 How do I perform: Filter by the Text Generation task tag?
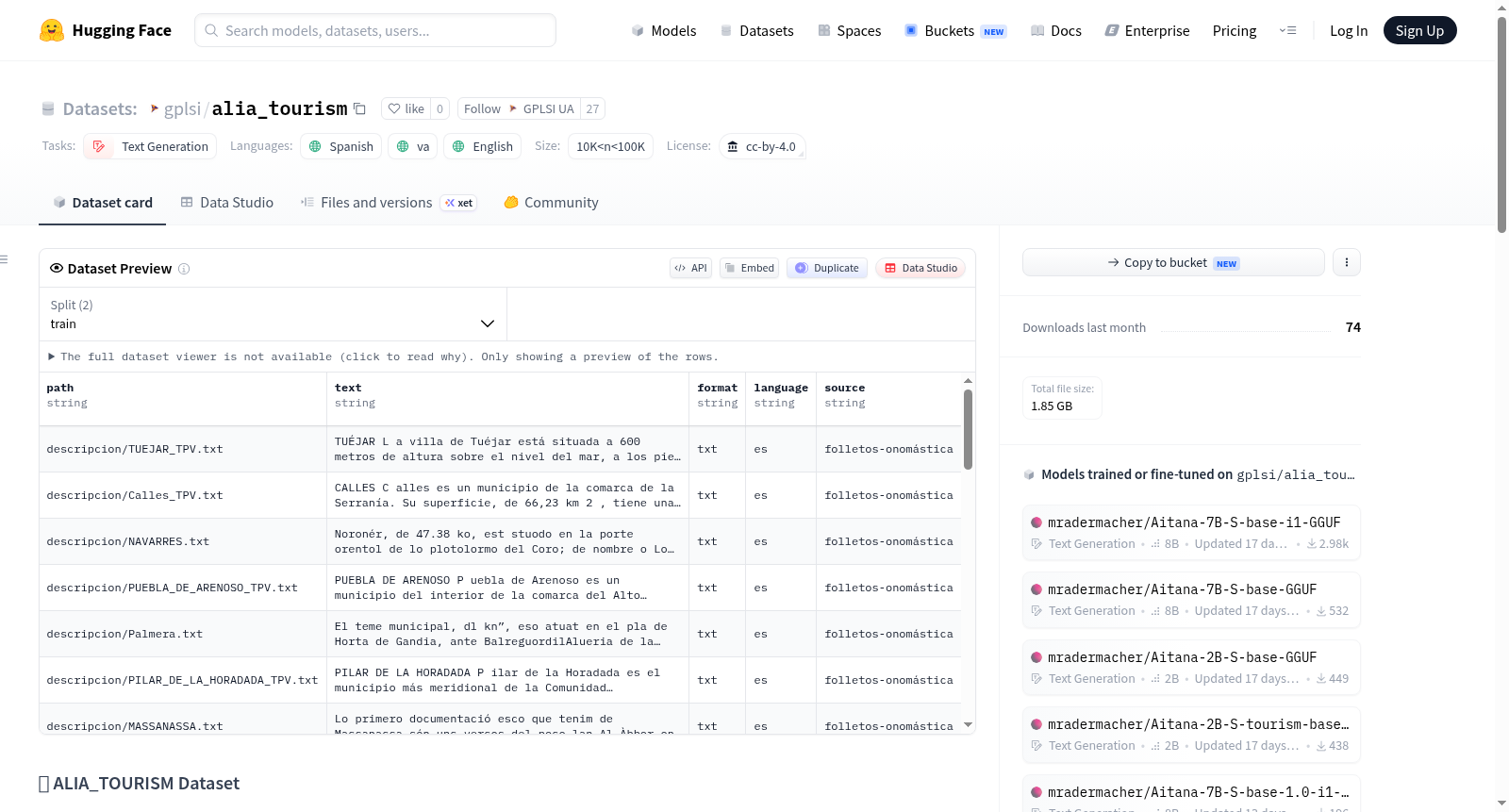coord(150,146)
